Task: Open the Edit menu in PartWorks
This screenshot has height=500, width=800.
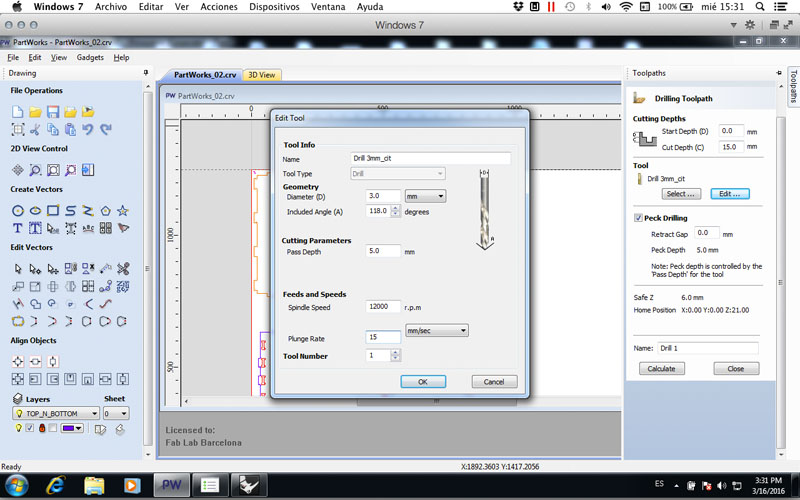Action: 35,58
